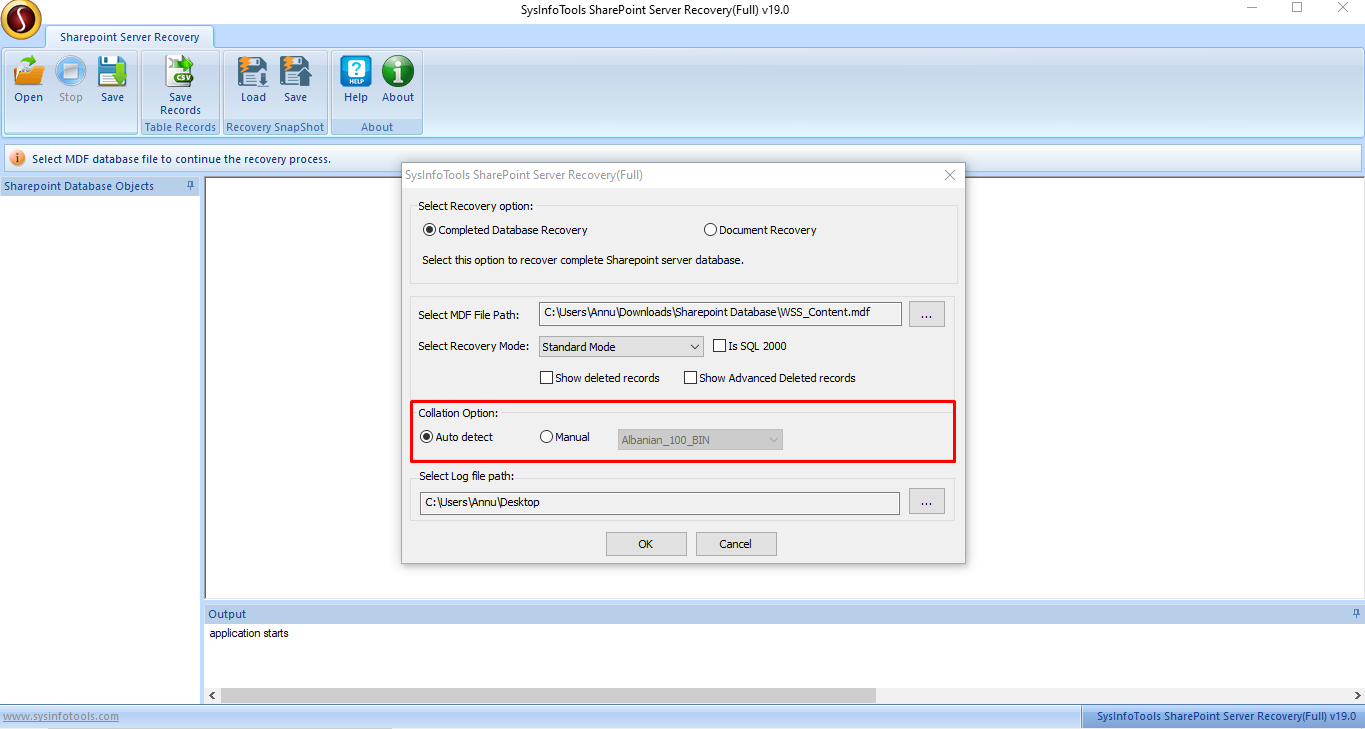
Task: Open the Help icon
Action: 356,72
